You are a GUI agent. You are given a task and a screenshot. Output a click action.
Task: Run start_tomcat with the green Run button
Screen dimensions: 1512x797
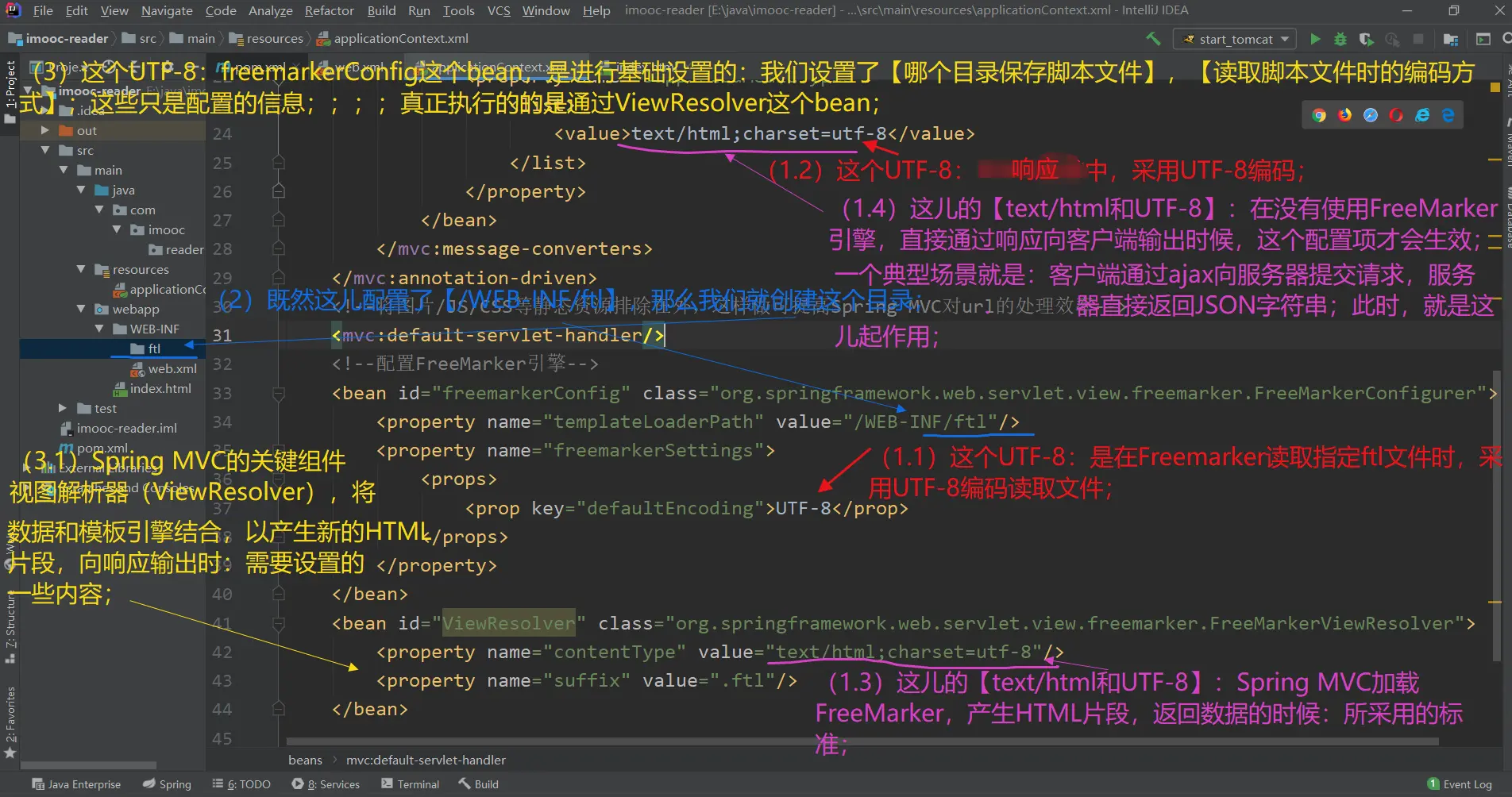coord(1315,39)
